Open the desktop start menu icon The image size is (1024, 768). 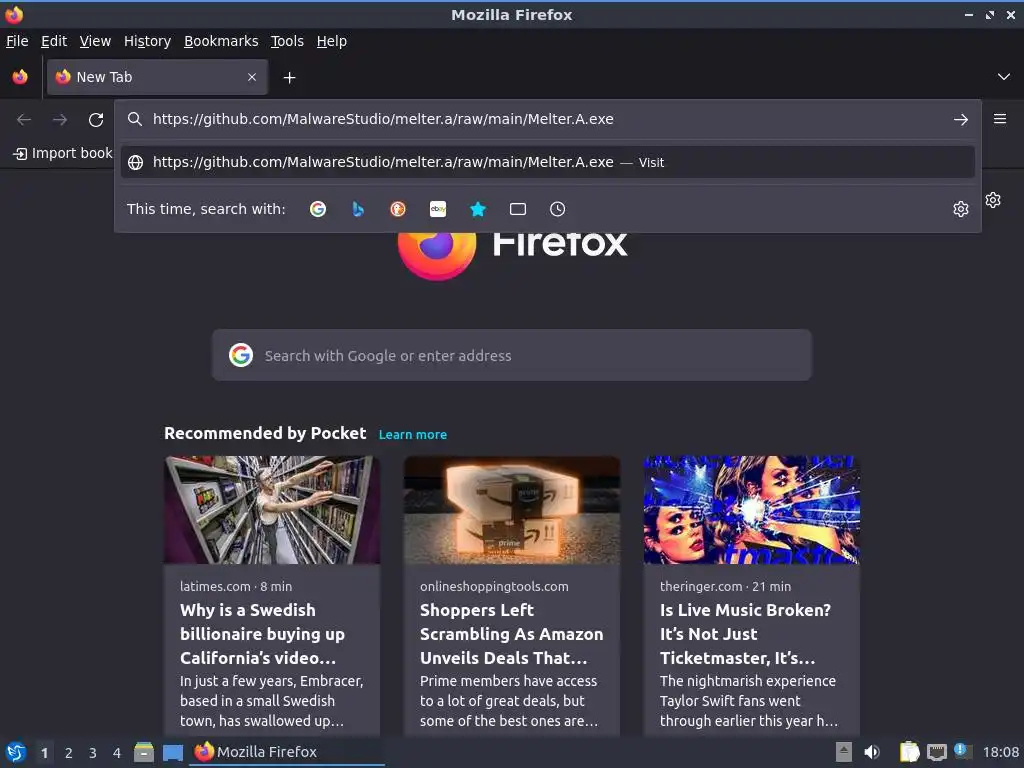[x=16, y=752]
